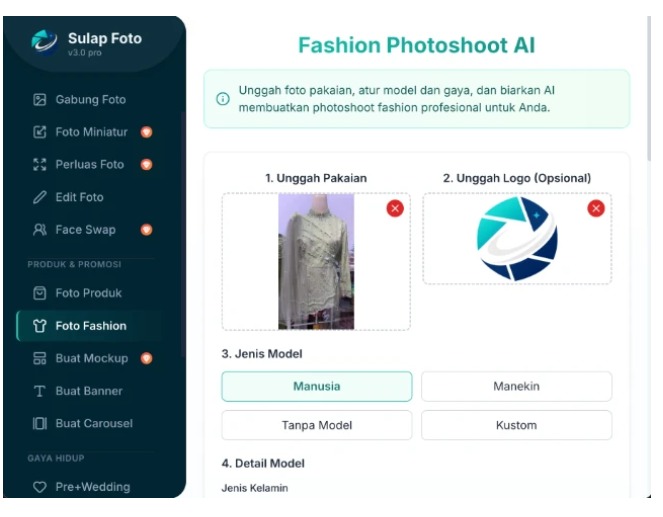
Task: Click the Edit Foto pencil icon
Action: click(40, 197)
